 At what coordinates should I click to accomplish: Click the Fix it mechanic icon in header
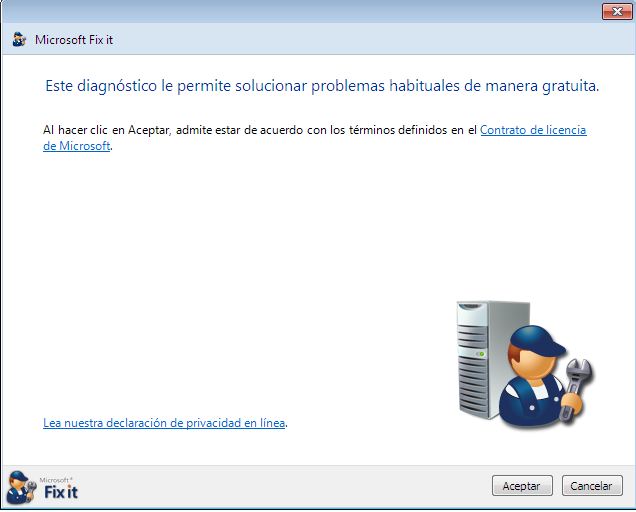(x=19, y=39)
